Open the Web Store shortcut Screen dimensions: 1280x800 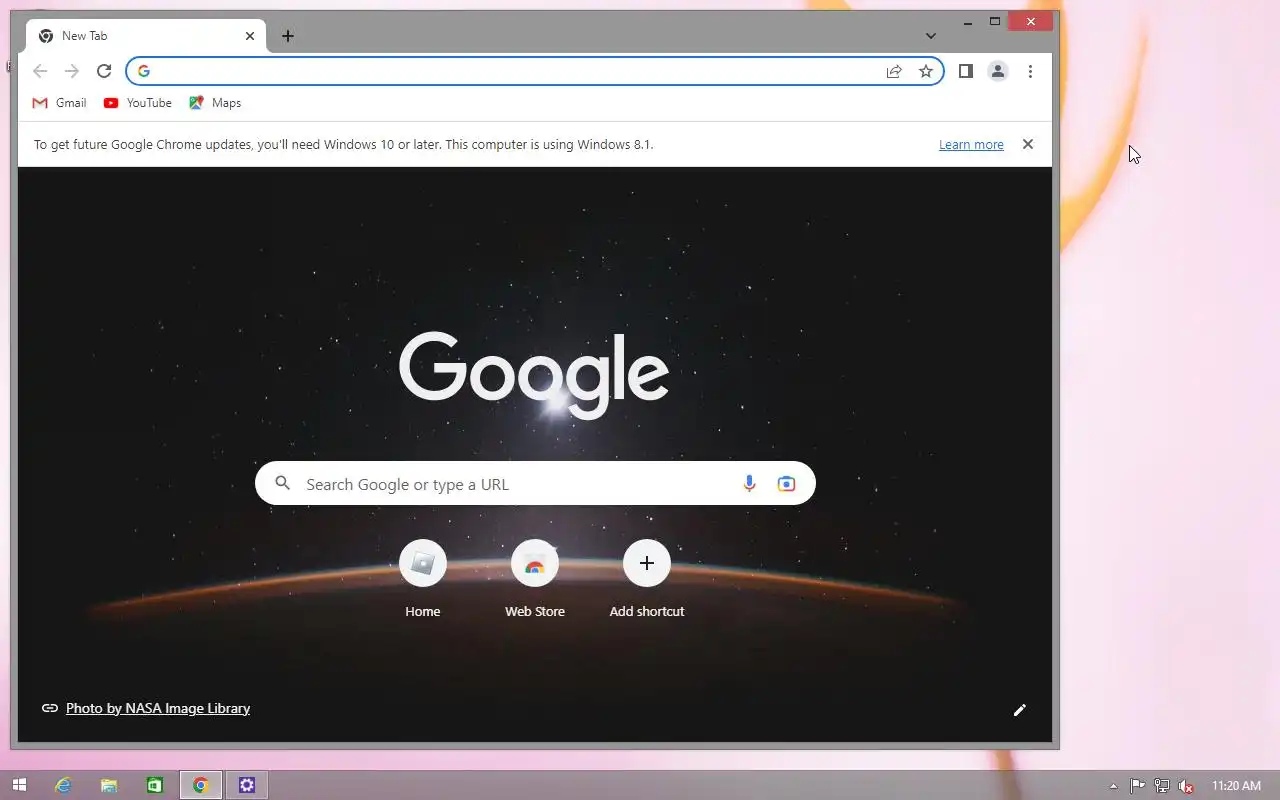tap(535, 580)
